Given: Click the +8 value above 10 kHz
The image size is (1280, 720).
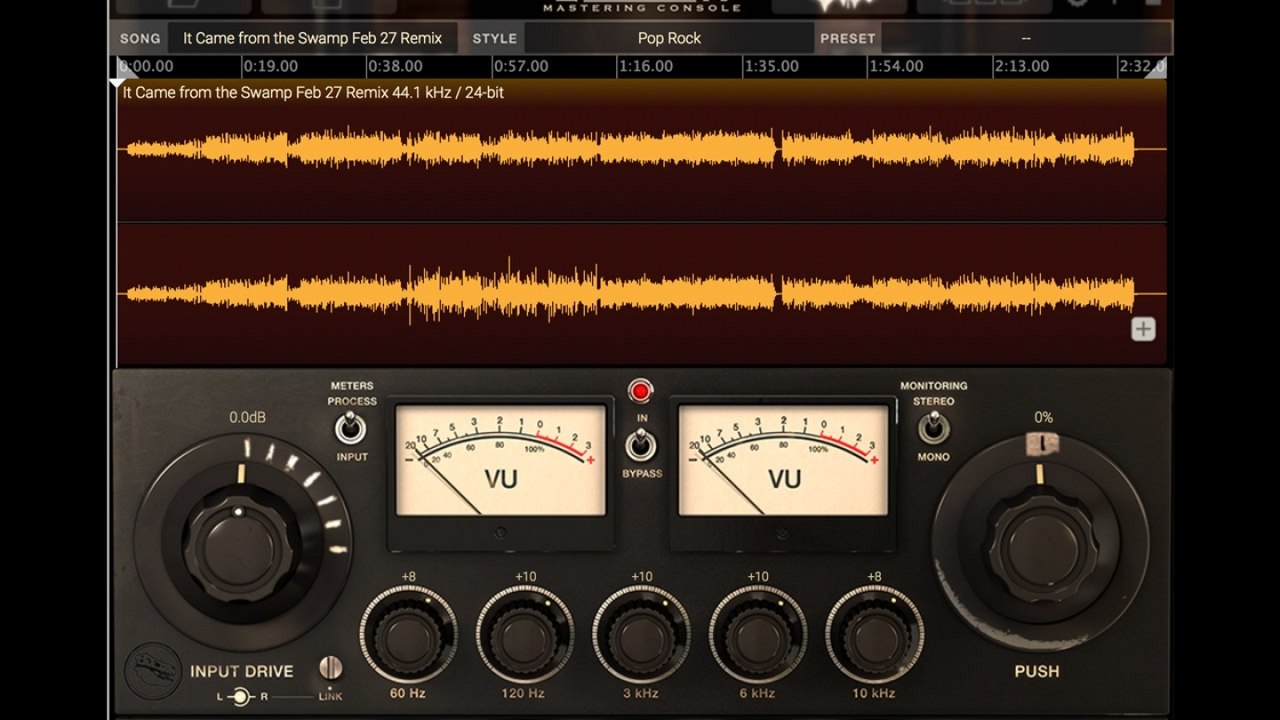Looking at the screenshot, I should coord(875,576).
